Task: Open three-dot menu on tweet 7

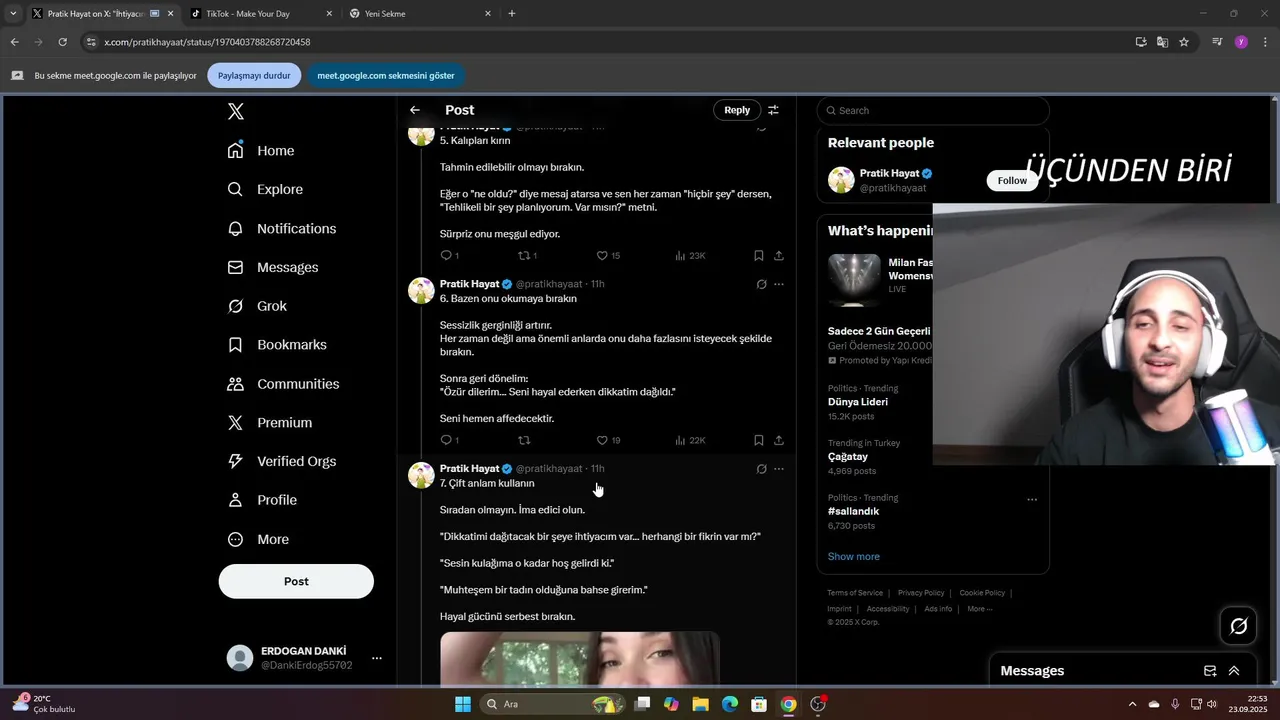Action: pos(779,468)
